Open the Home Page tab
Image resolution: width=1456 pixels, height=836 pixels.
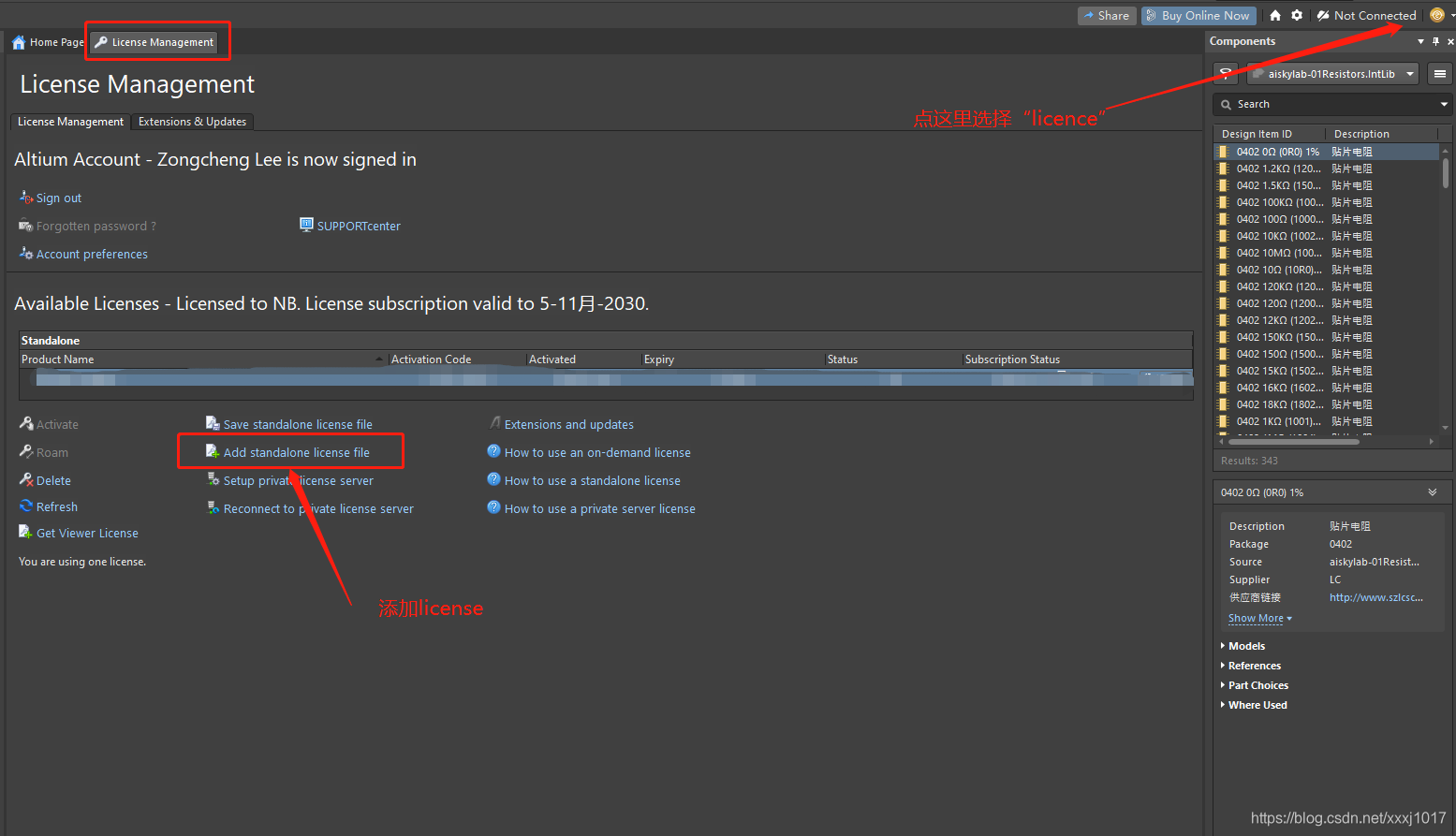[48, 42]
